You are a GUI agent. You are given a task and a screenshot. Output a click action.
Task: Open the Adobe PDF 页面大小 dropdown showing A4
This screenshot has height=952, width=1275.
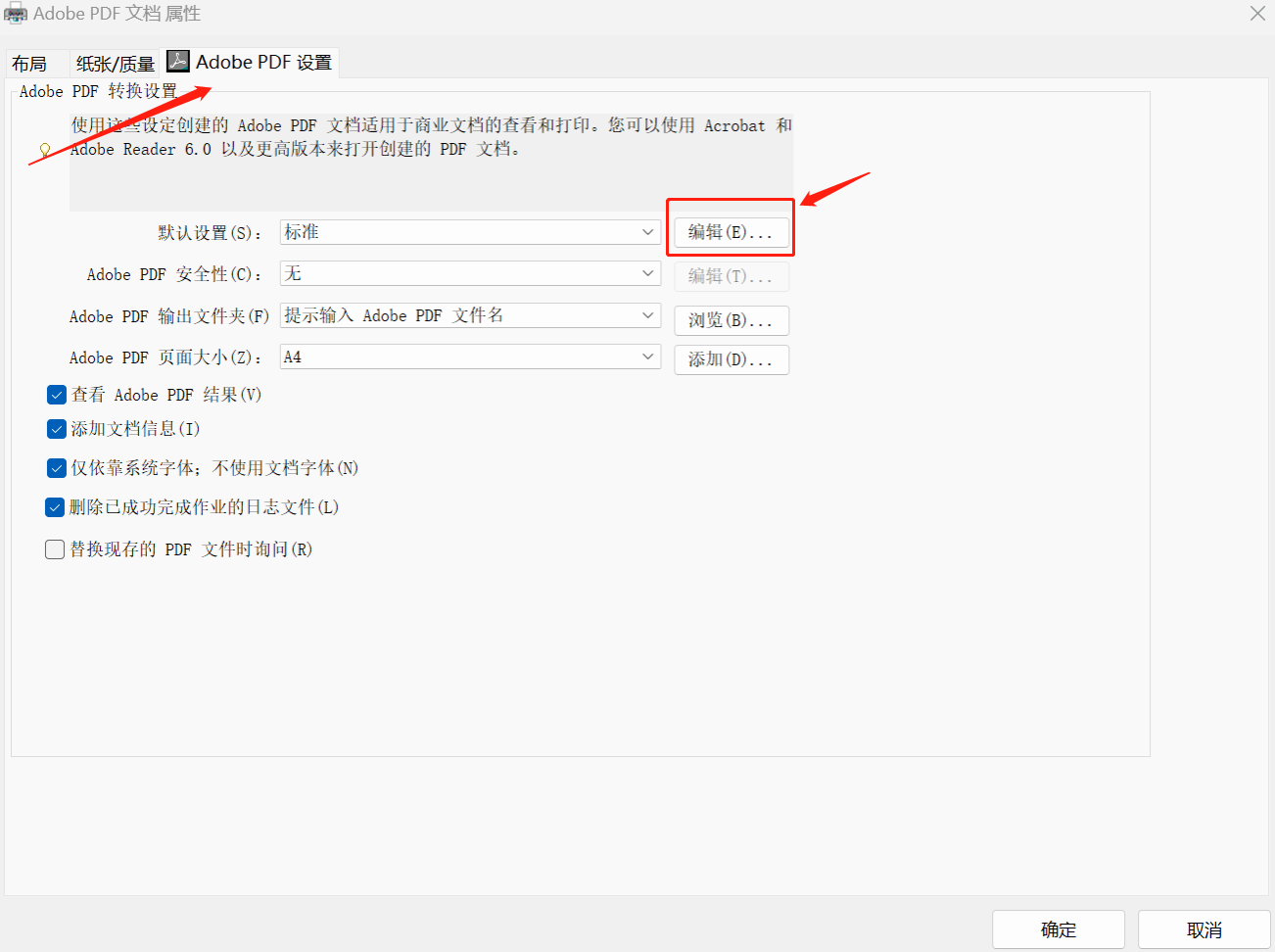470,357
